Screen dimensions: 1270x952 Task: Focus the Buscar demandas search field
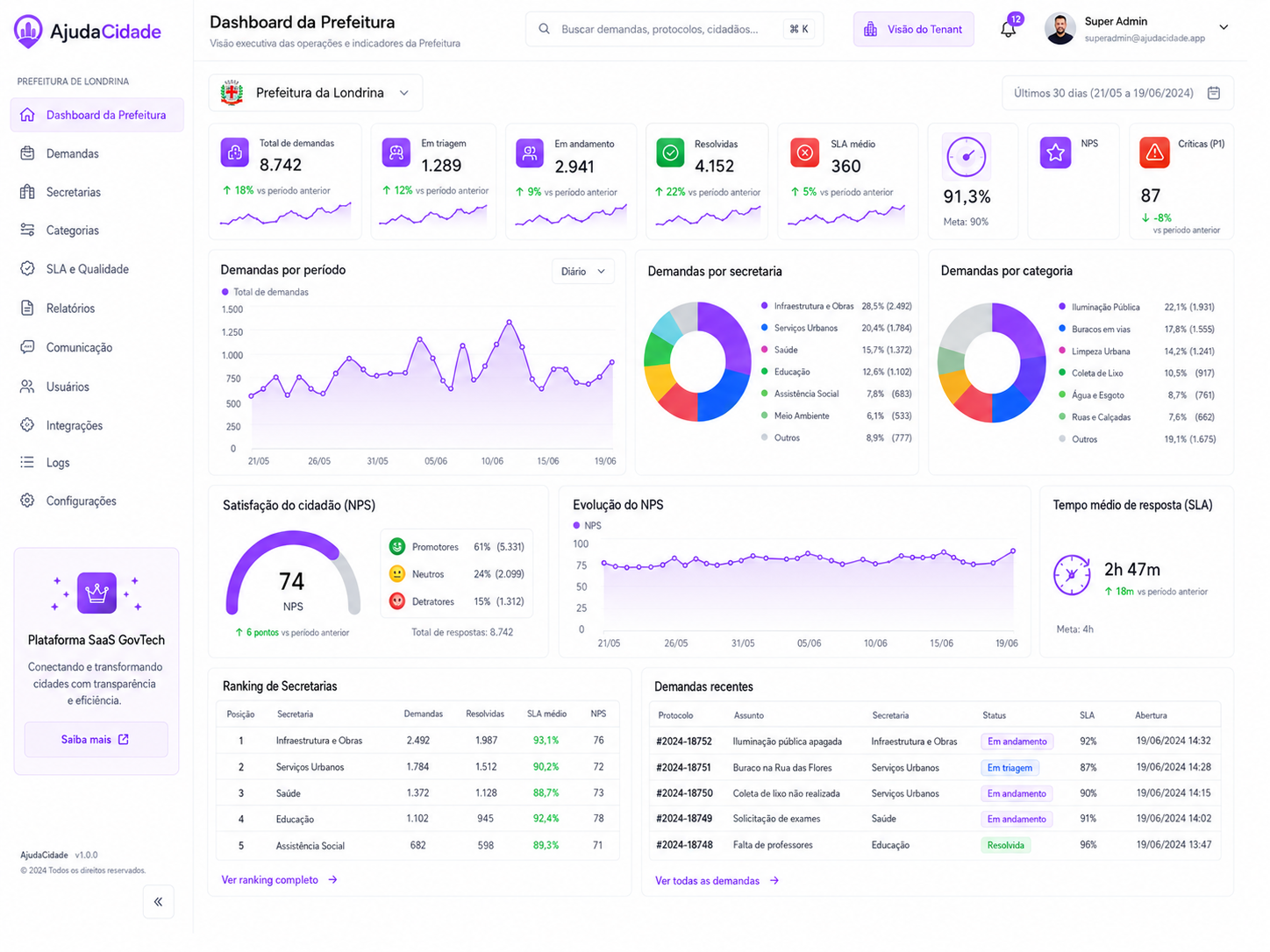(674, 29)
